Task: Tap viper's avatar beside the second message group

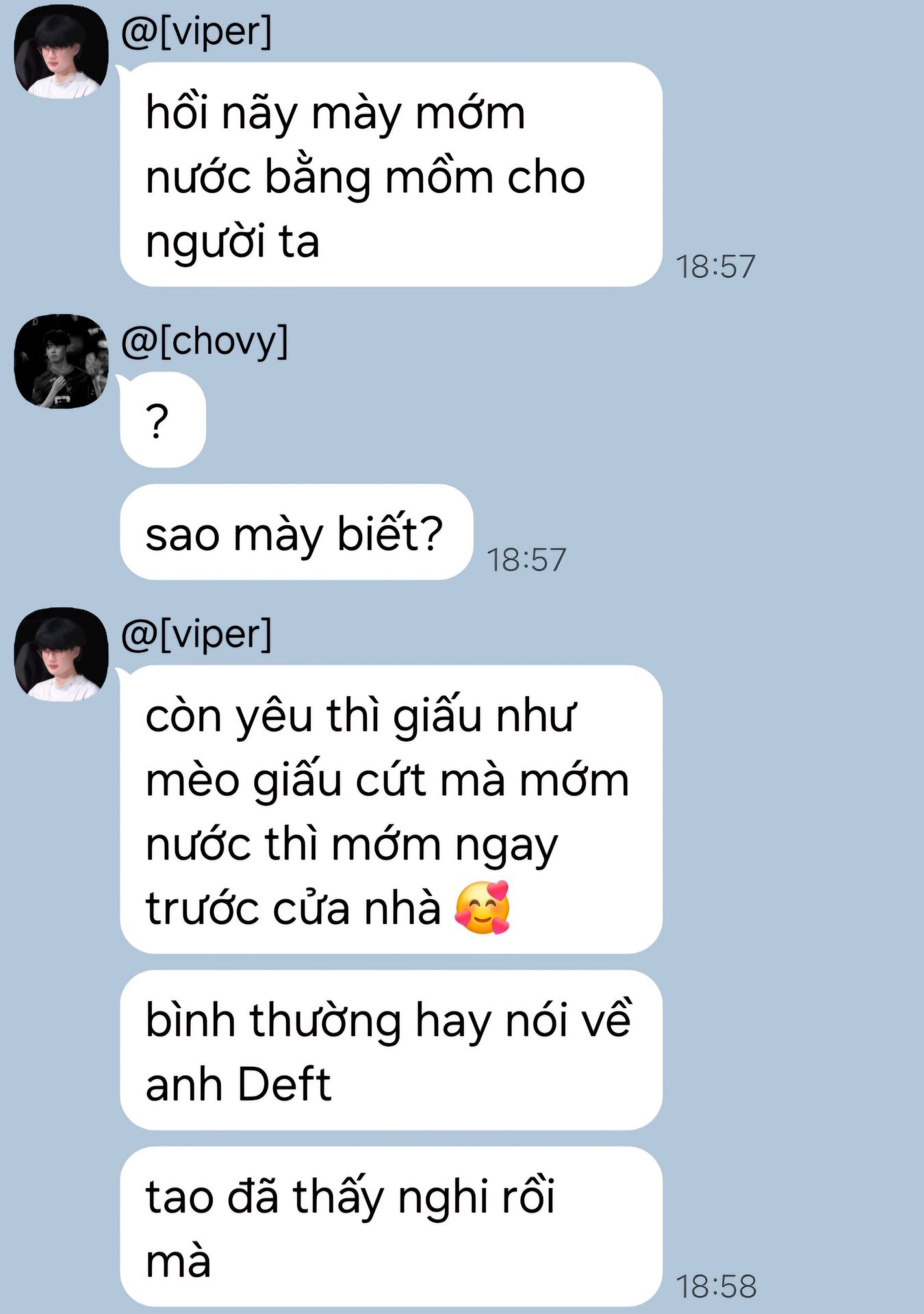Action: click(x=61, y=654)
